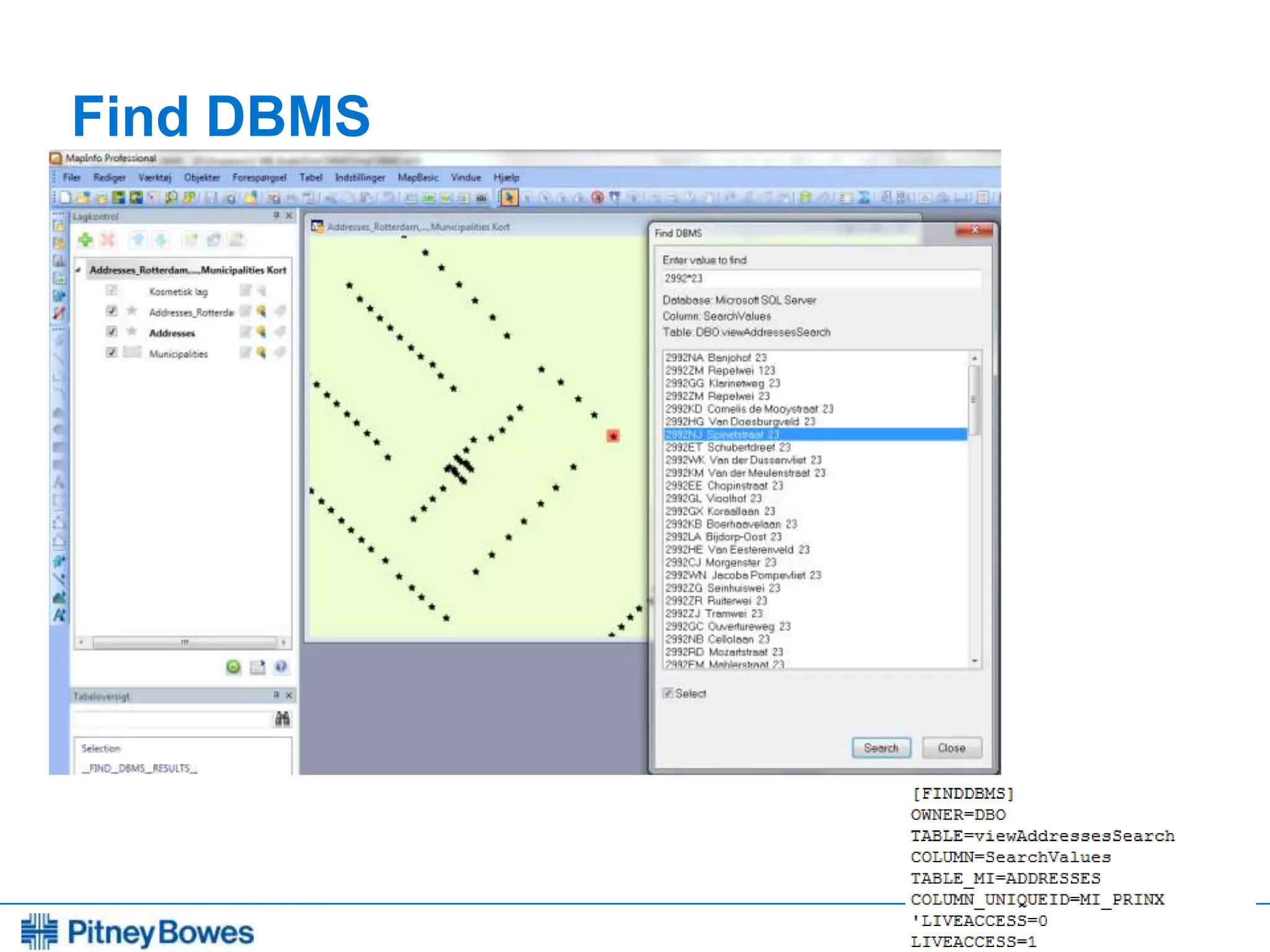
Task: Select highlighted result '2992NJ Spinetstraat 23'
Action: (815, 434)
